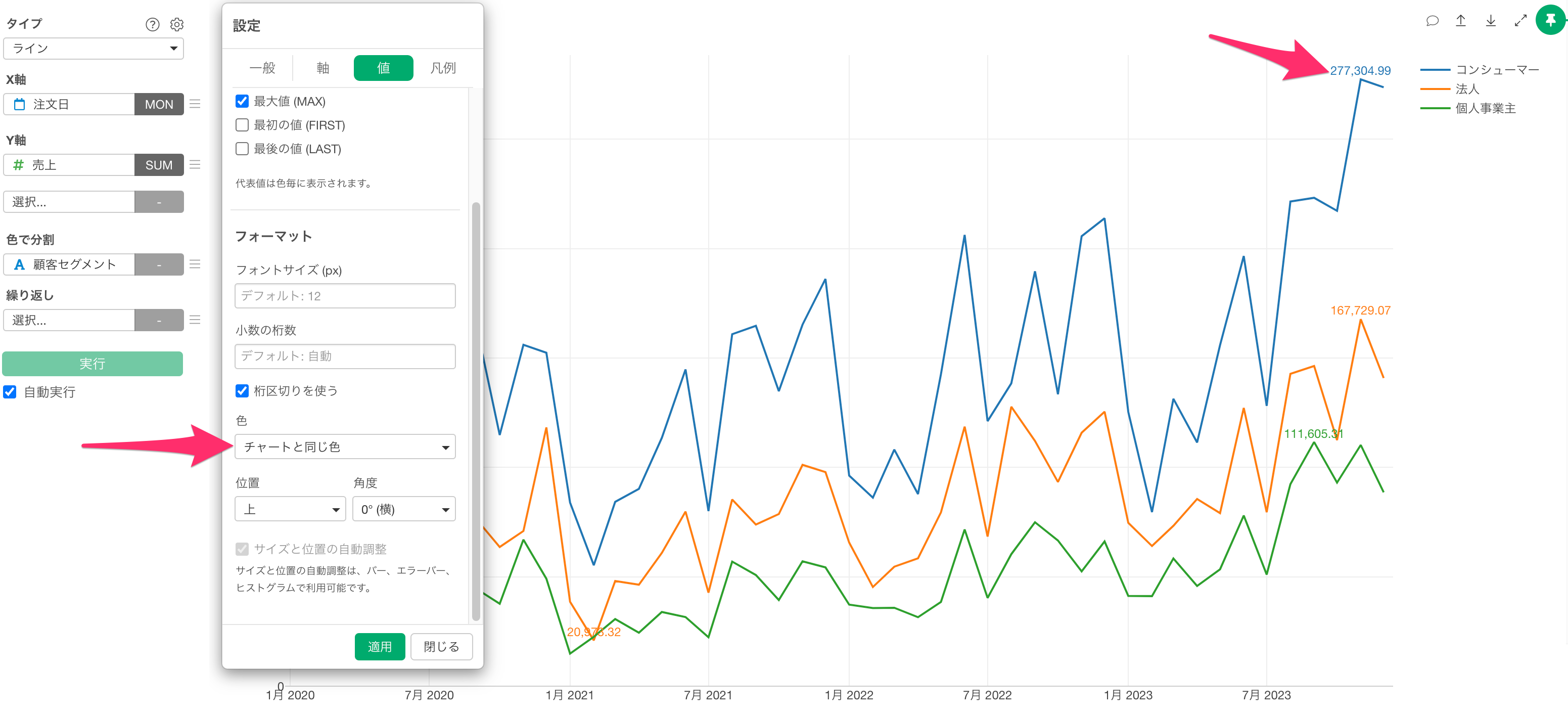Open chart settings gear icon
The width and height of the screenshot is (1568, 714).
pos(176,24)
